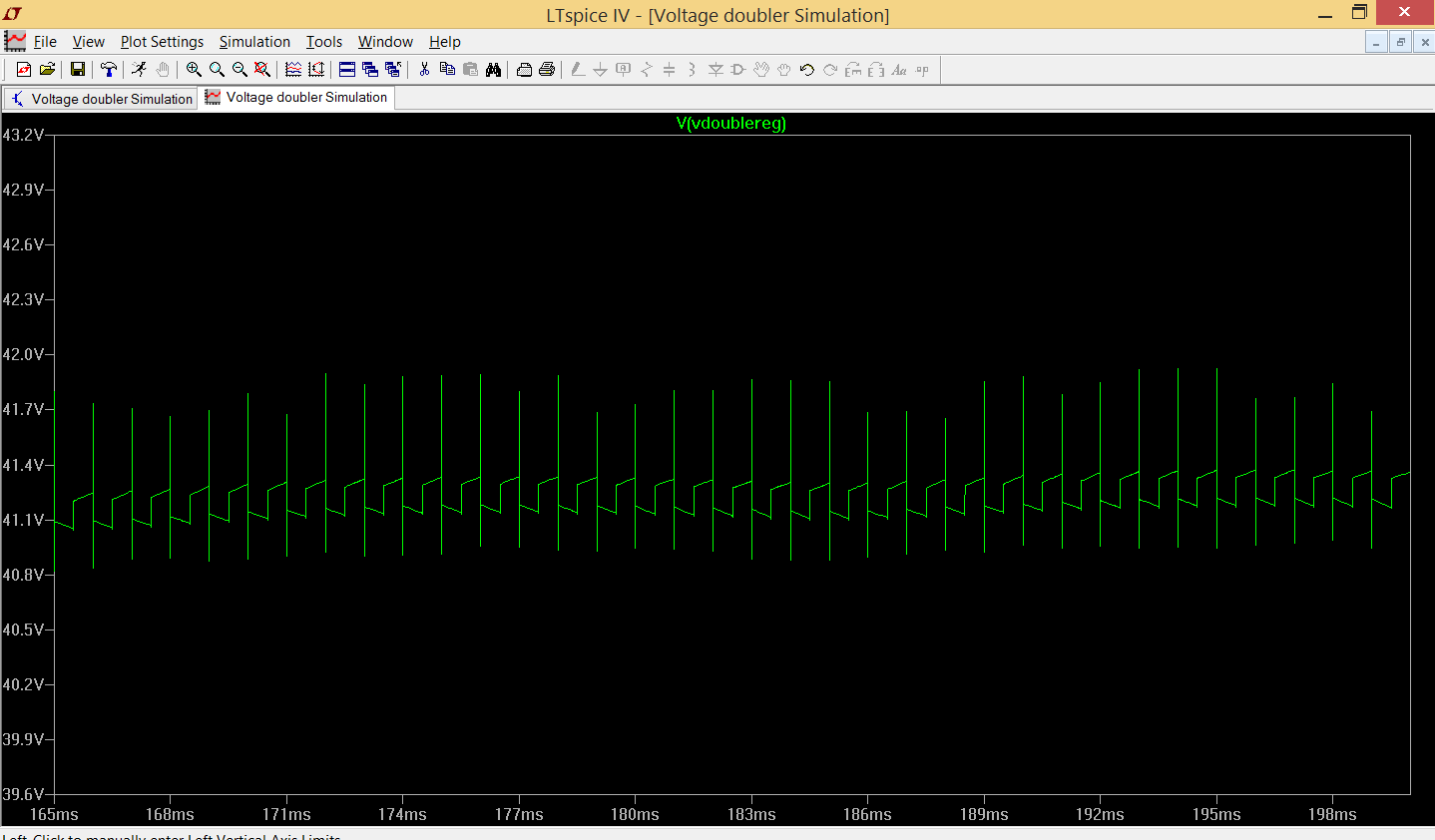Halt the simulation with the hand icon
The width and height of the screenshot is (1435, 840).
[x=162, y=69]
